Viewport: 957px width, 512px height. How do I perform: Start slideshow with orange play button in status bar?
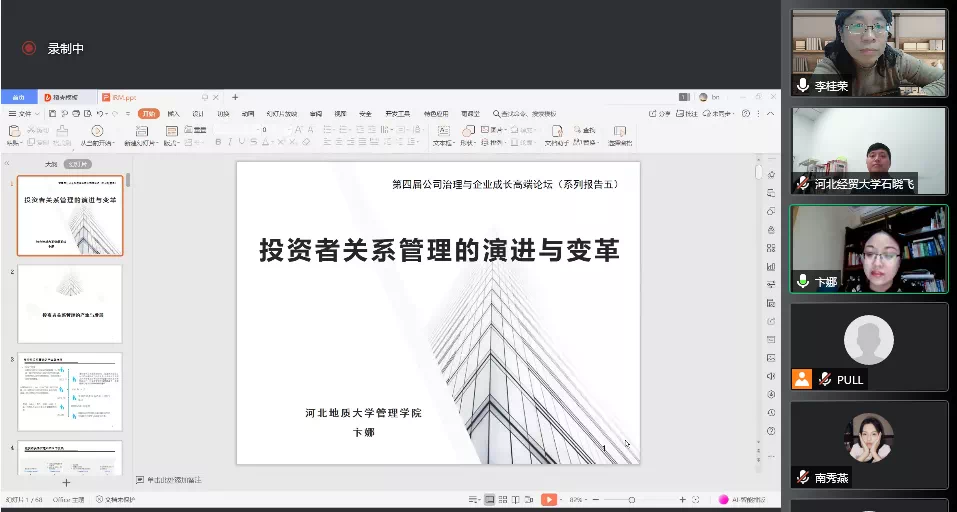[x=549, y=499]
